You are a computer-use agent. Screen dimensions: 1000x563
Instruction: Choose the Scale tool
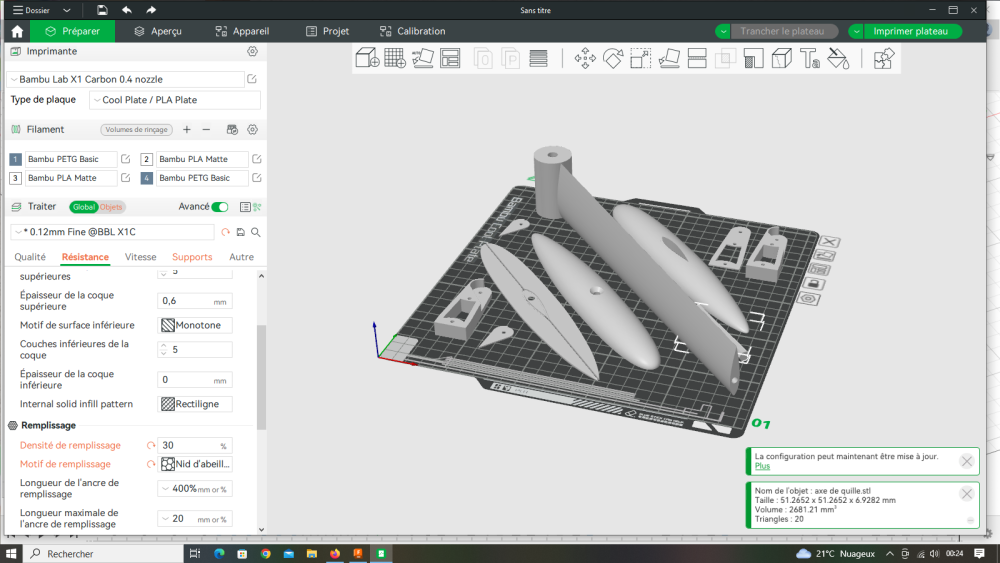[641, 59]
